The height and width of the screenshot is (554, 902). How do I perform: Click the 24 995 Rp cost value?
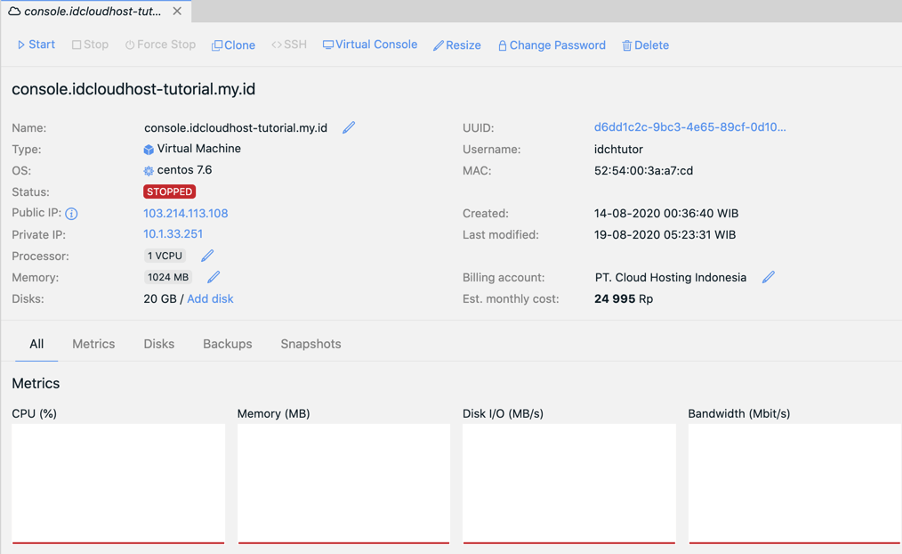coord(624,299)
